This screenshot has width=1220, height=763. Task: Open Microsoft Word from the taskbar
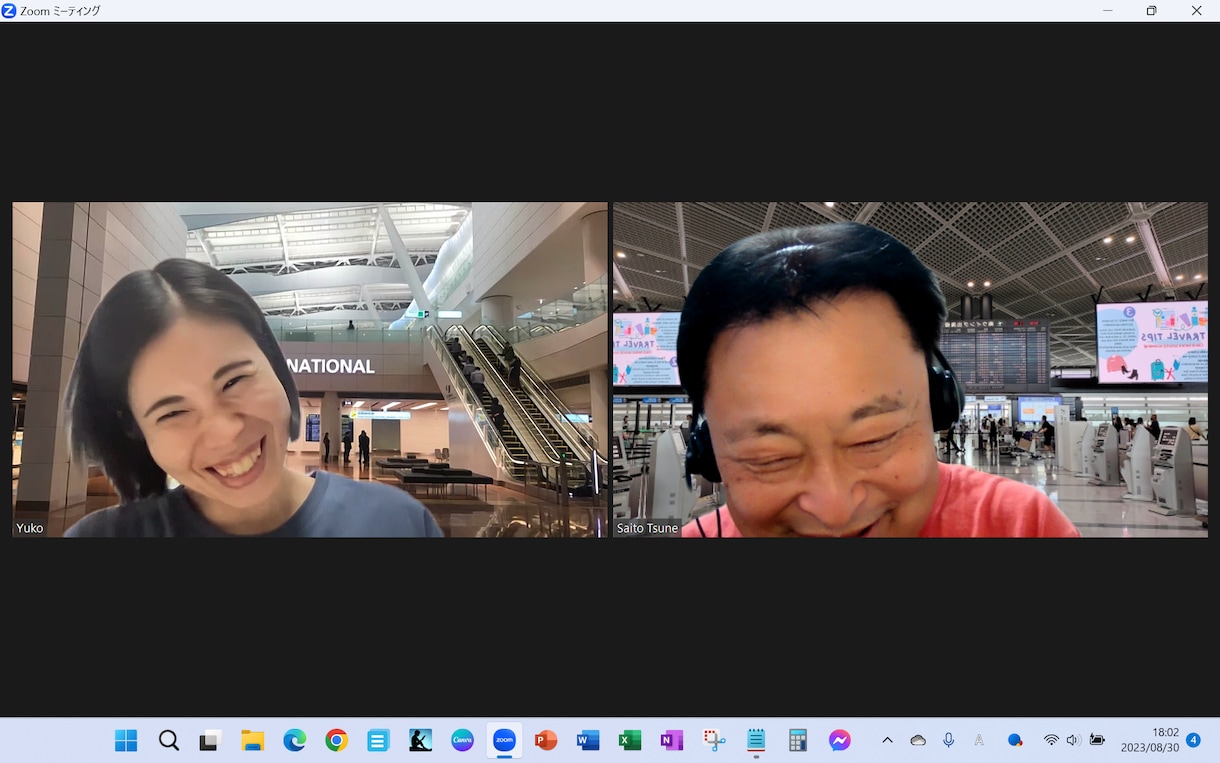[x=588, y=740]
